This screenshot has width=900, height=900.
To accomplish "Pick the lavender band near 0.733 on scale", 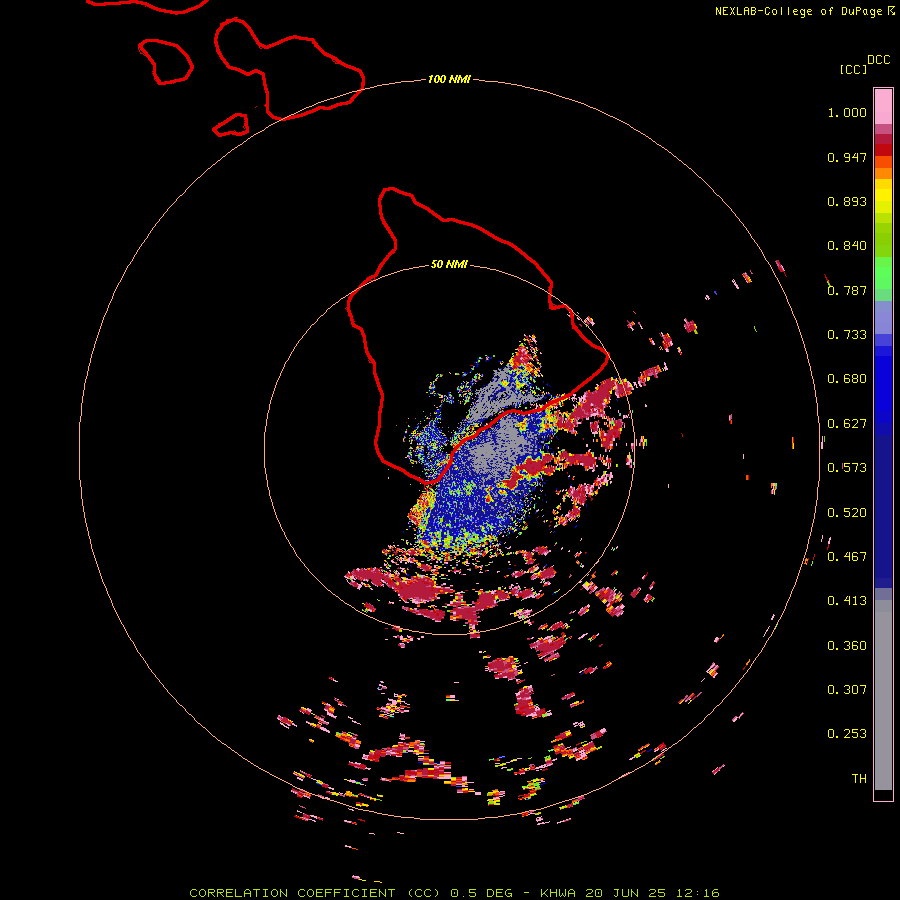I will 883,317.
